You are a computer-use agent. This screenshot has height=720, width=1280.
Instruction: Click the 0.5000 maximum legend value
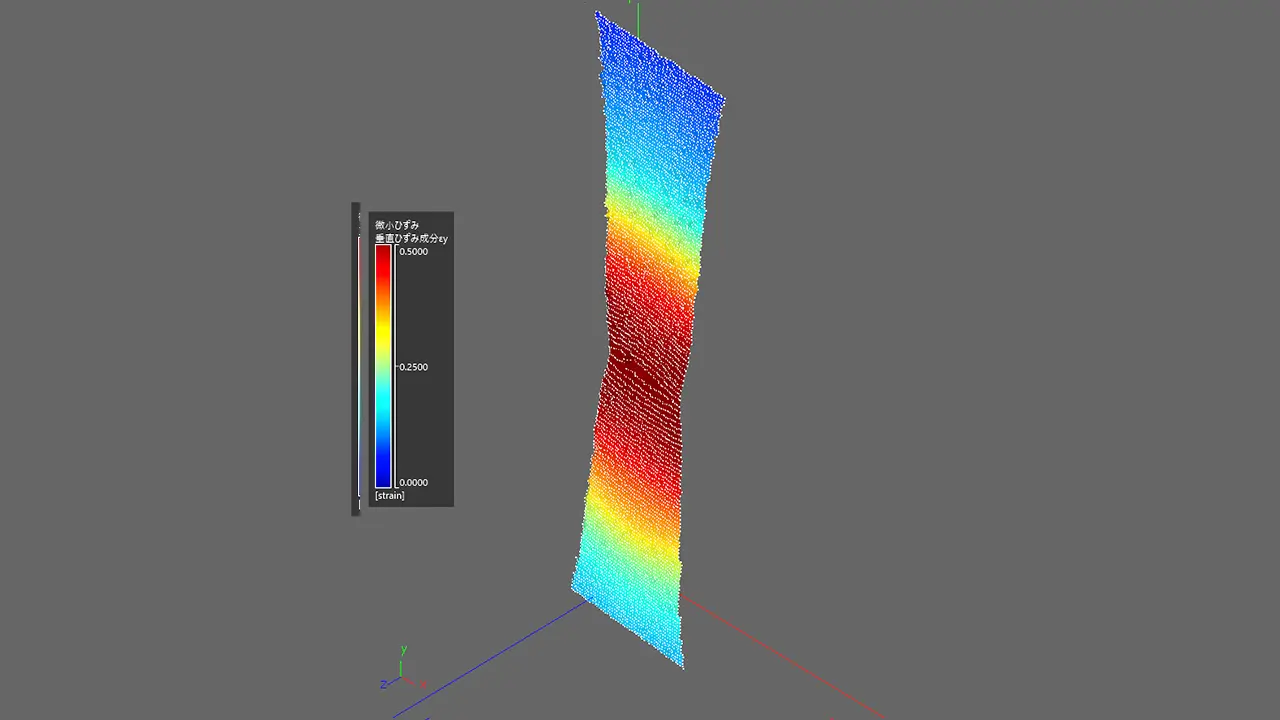(413, 251)
